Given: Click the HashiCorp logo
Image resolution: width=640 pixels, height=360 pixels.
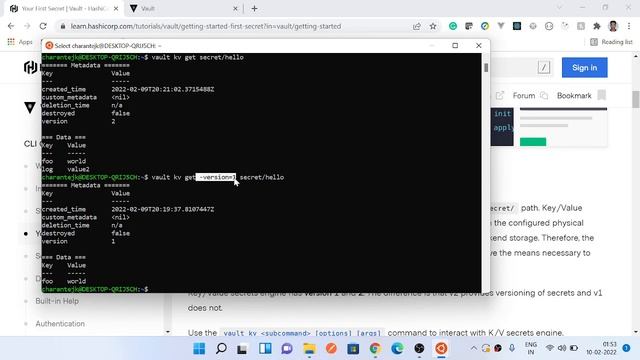Looking at the screenshot, I should tap(31, 67).
